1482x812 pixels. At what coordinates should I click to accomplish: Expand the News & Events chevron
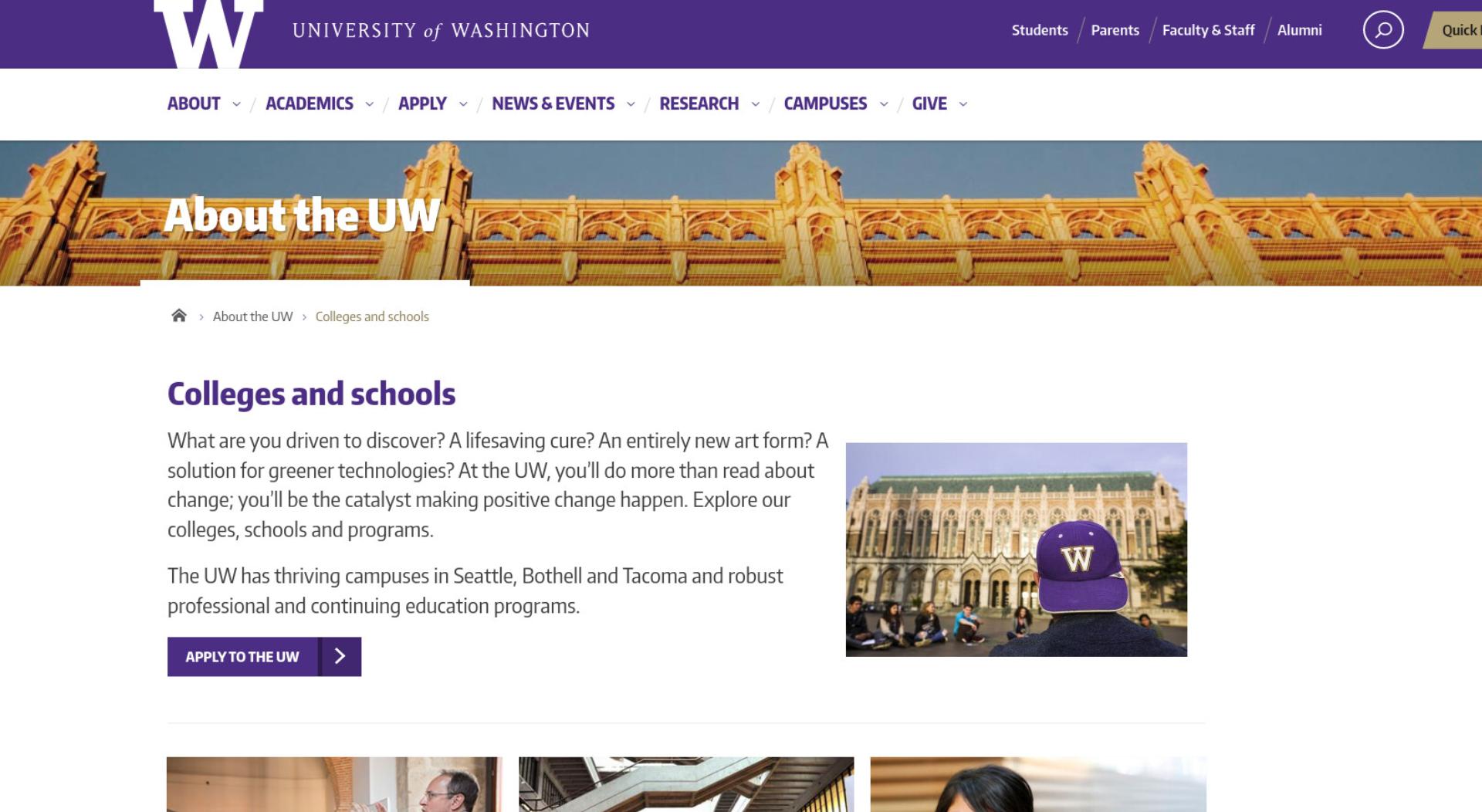pyautogui.click(x=631, y=104)
